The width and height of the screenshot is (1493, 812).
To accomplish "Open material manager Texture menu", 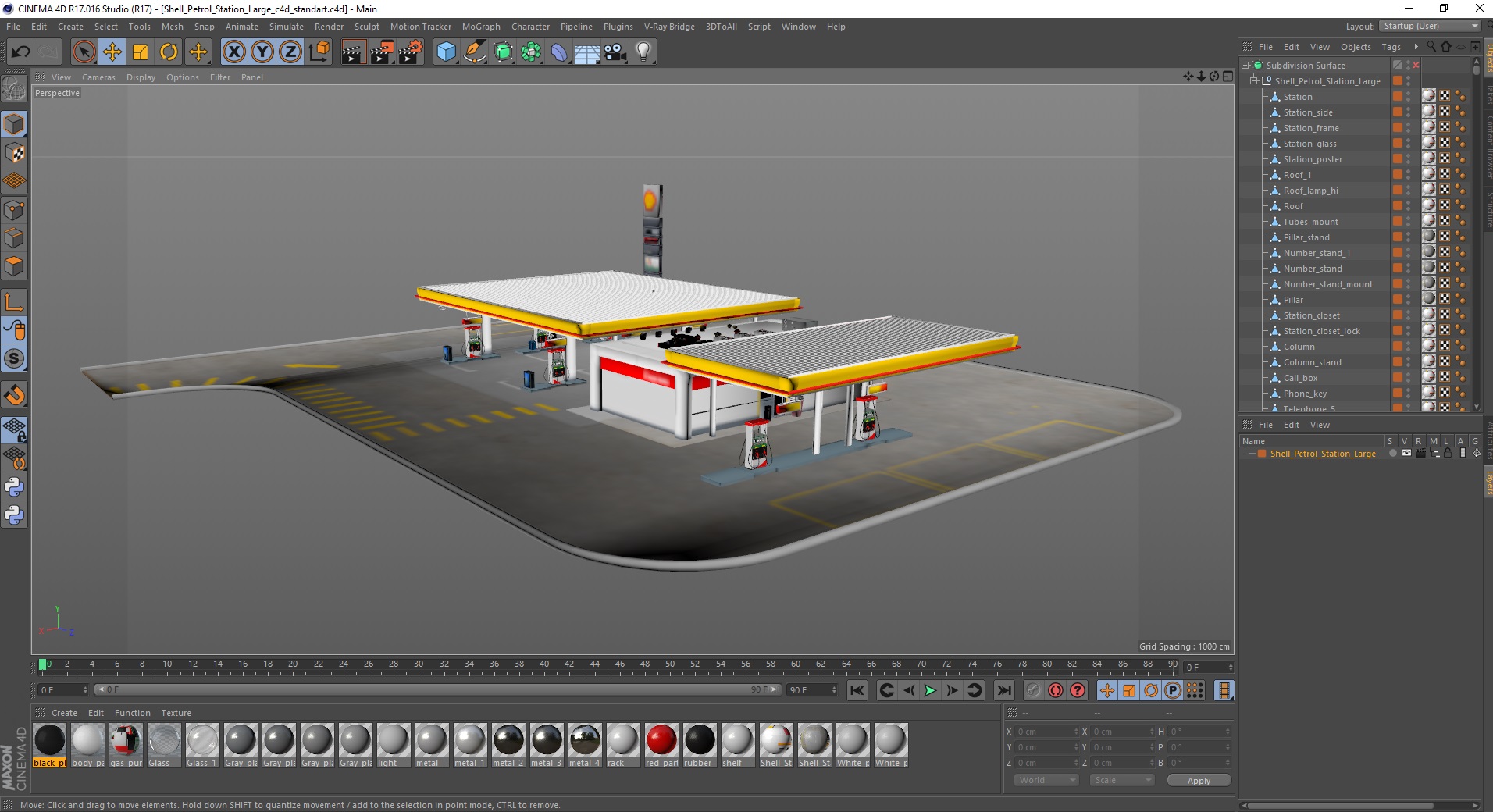I will coord(176,713).
